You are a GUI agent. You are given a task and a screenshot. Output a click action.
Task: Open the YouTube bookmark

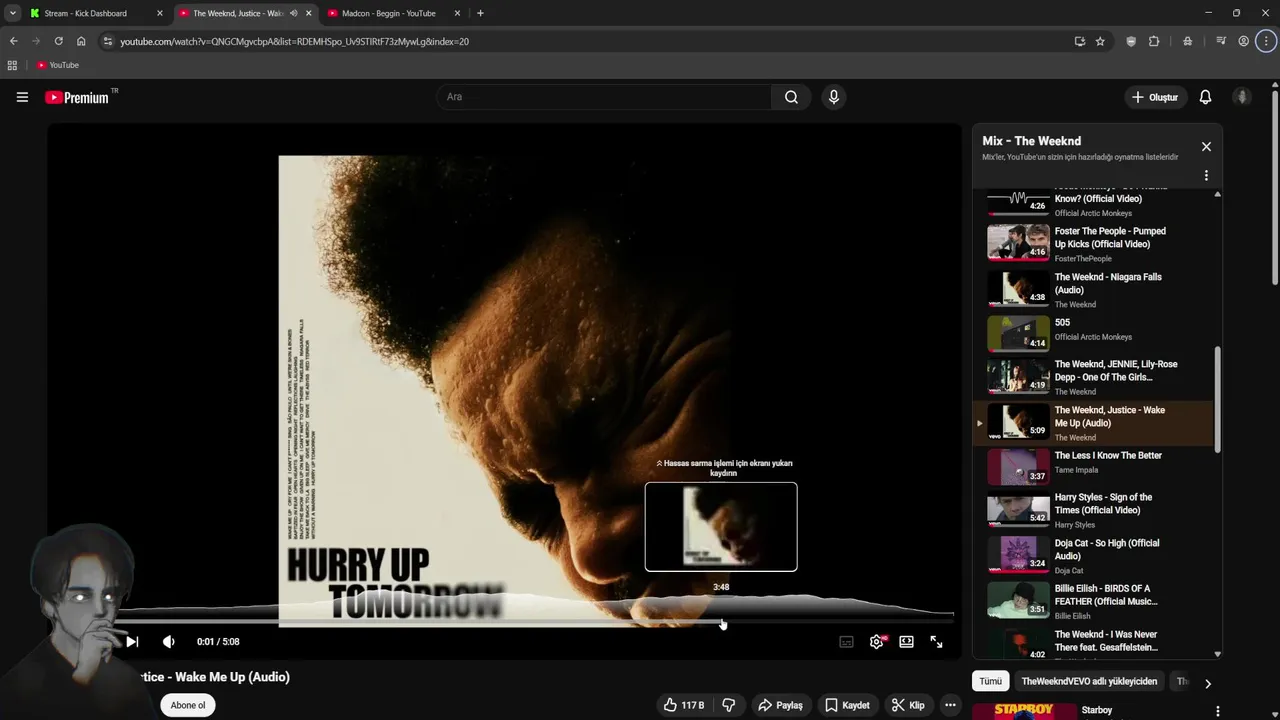(x=57, y=65)
